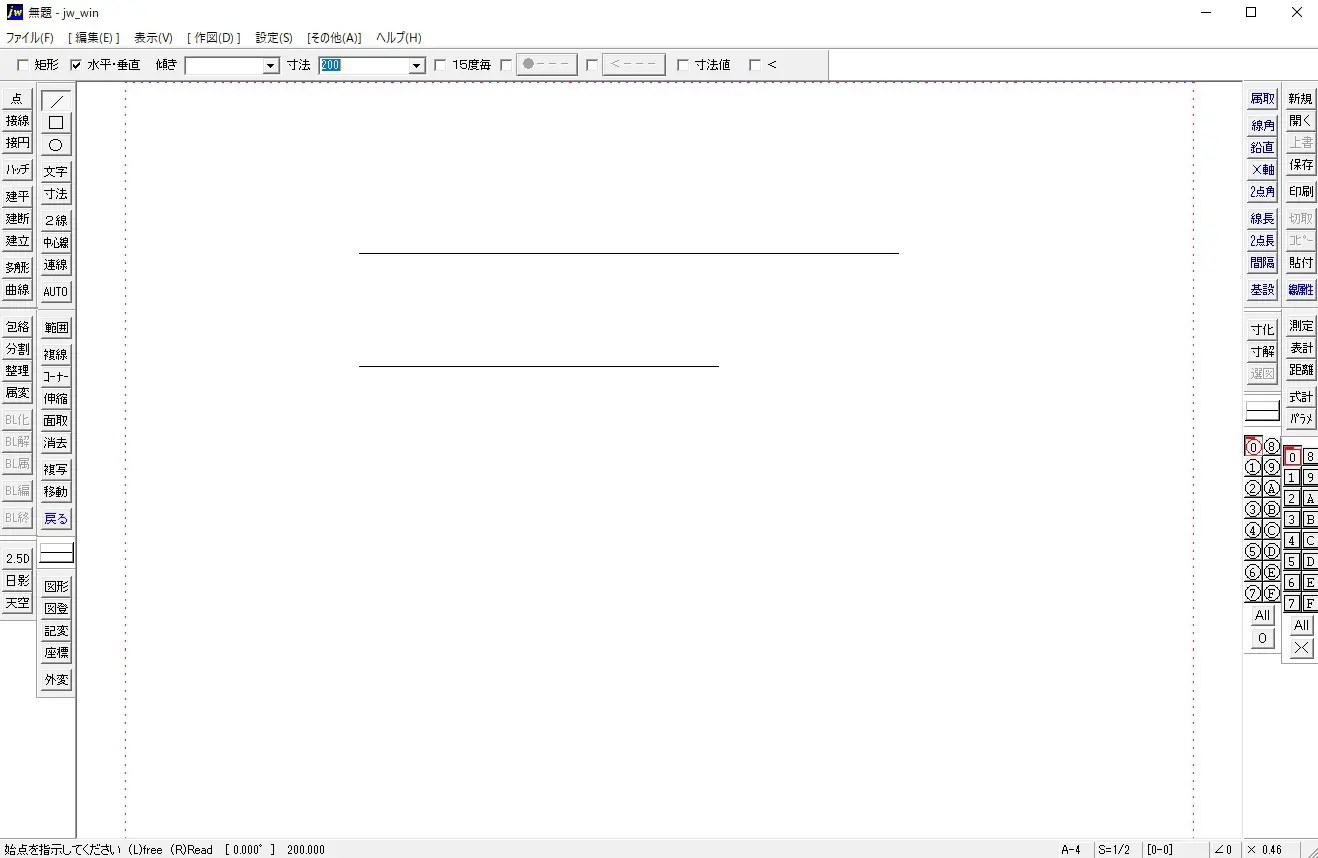Select the 多角形 polygon tool
Screen dimensions: 1318x858
tap(17, 268)
